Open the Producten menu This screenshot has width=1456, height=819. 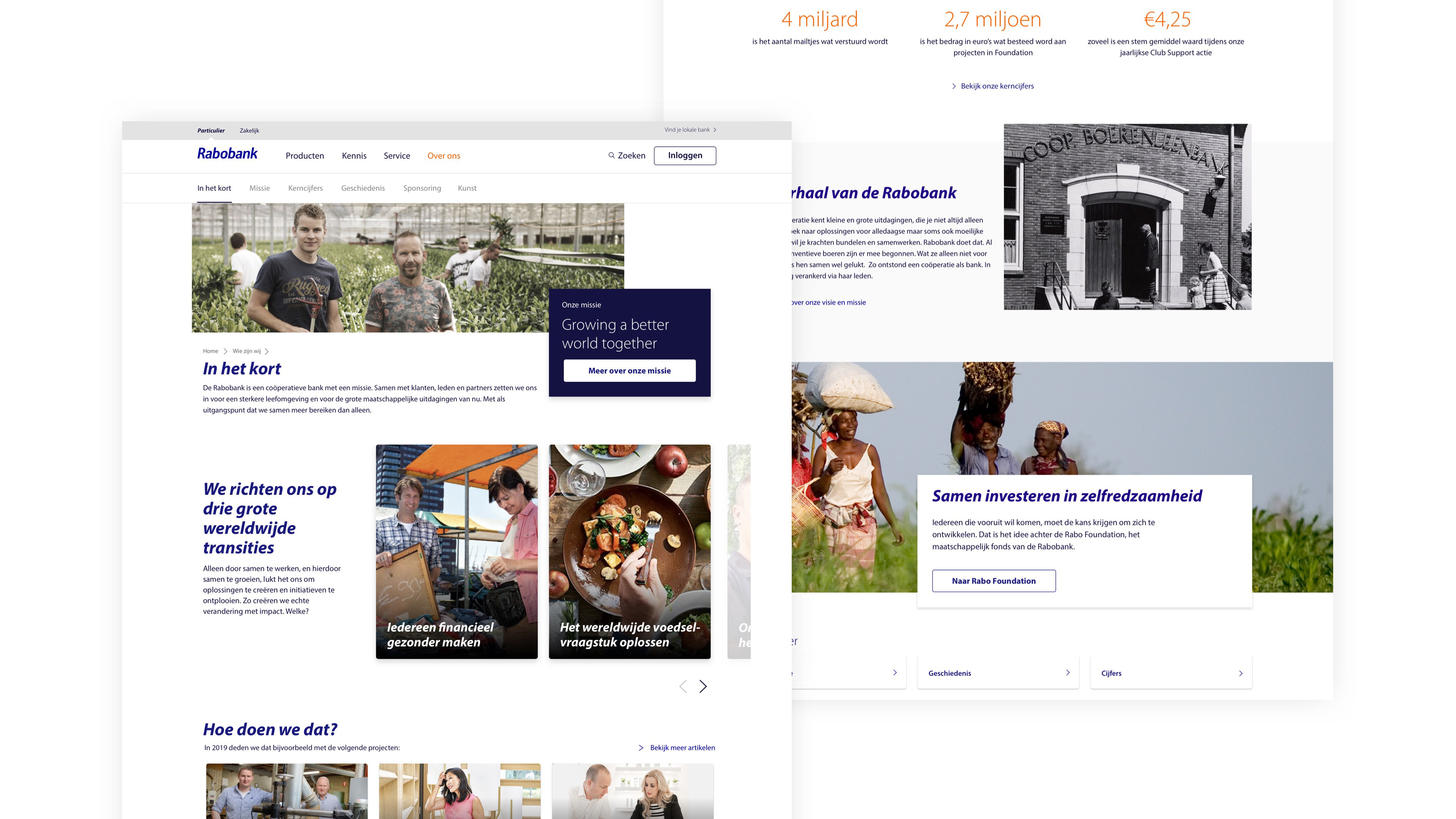[304, 156]
